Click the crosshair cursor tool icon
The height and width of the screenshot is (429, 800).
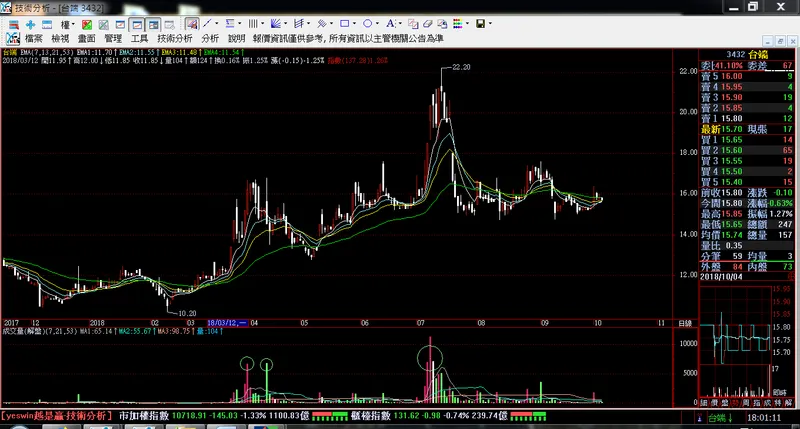(30, 23)
